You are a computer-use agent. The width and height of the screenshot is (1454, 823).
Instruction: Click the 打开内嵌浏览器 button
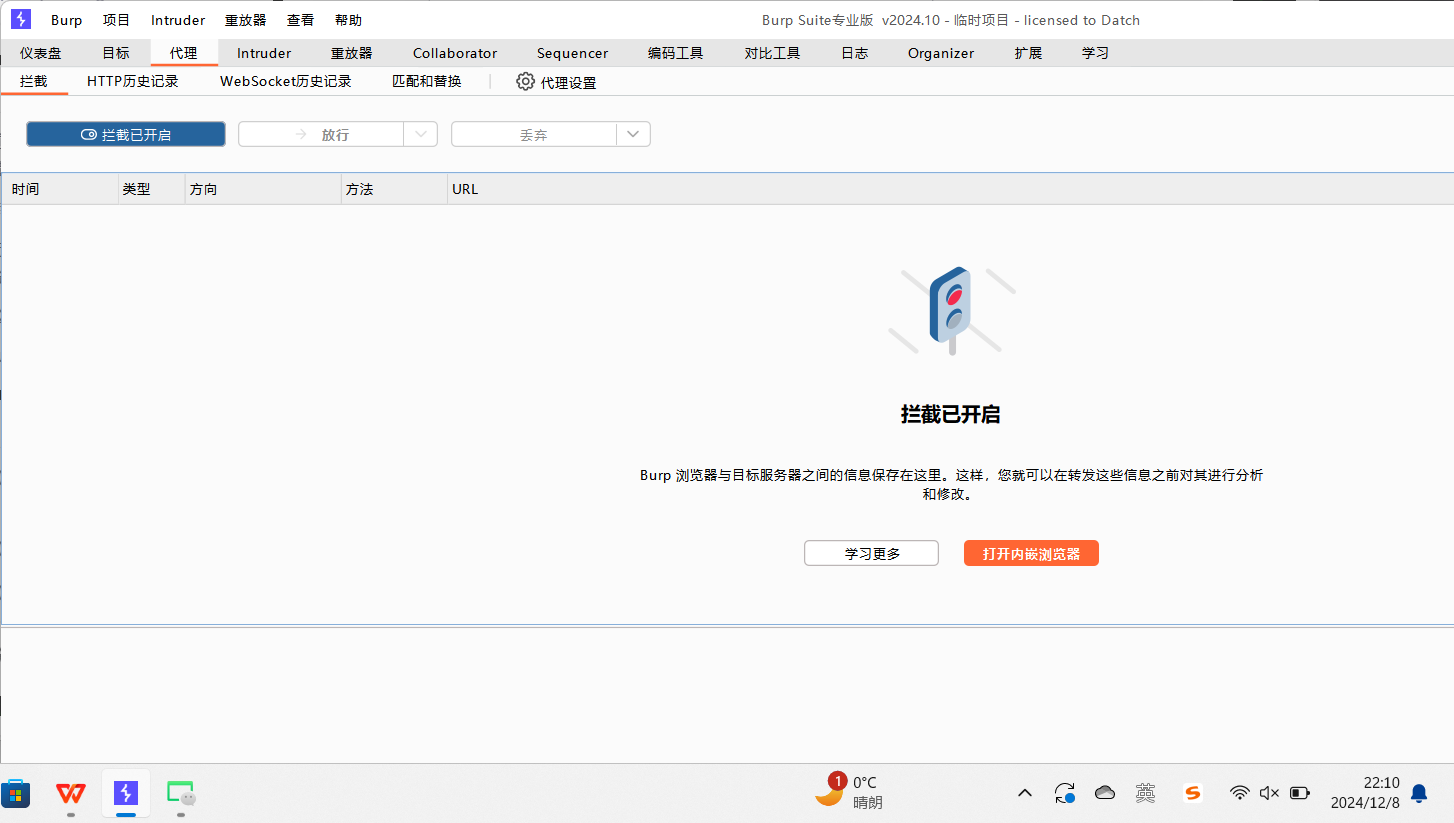click(x=1031, y=553)
